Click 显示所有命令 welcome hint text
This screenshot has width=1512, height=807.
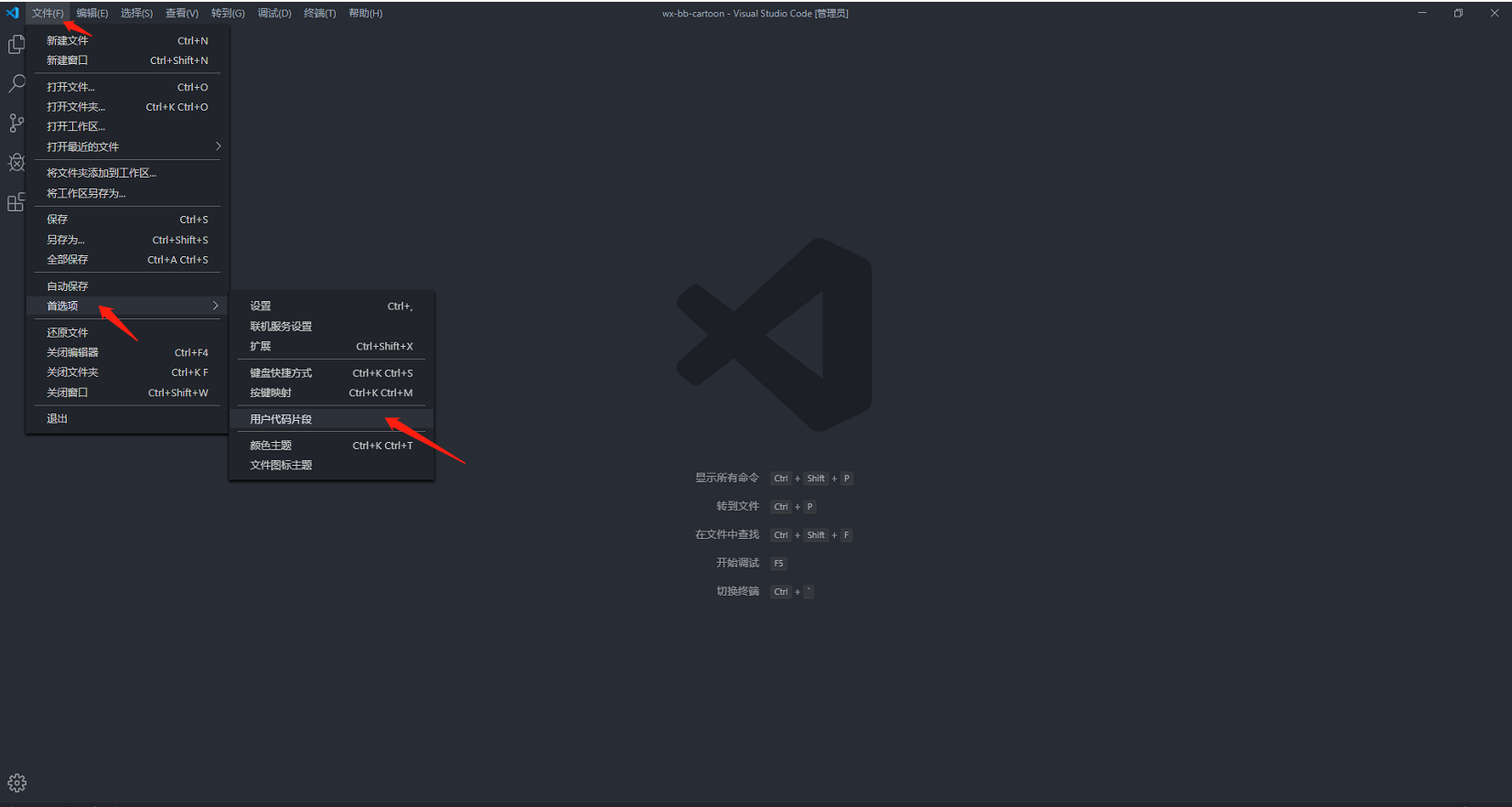coord(727,478)
